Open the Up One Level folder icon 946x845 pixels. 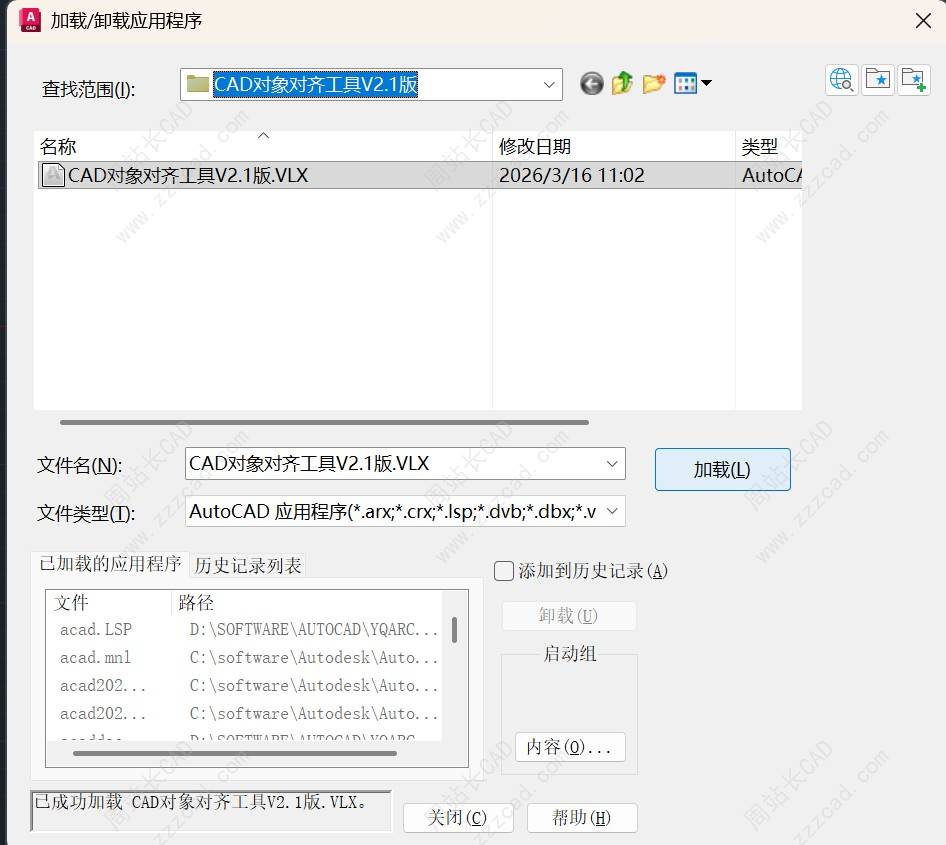click(622, 84)
